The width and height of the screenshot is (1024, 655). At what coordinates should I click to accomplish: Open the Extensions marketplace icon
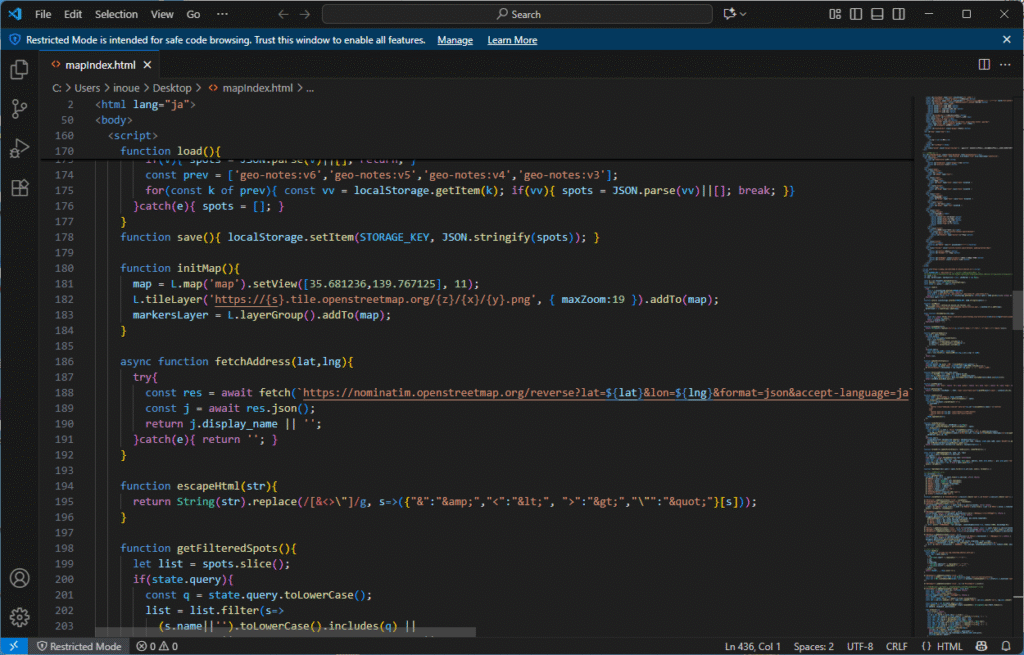tap(19, 187)
